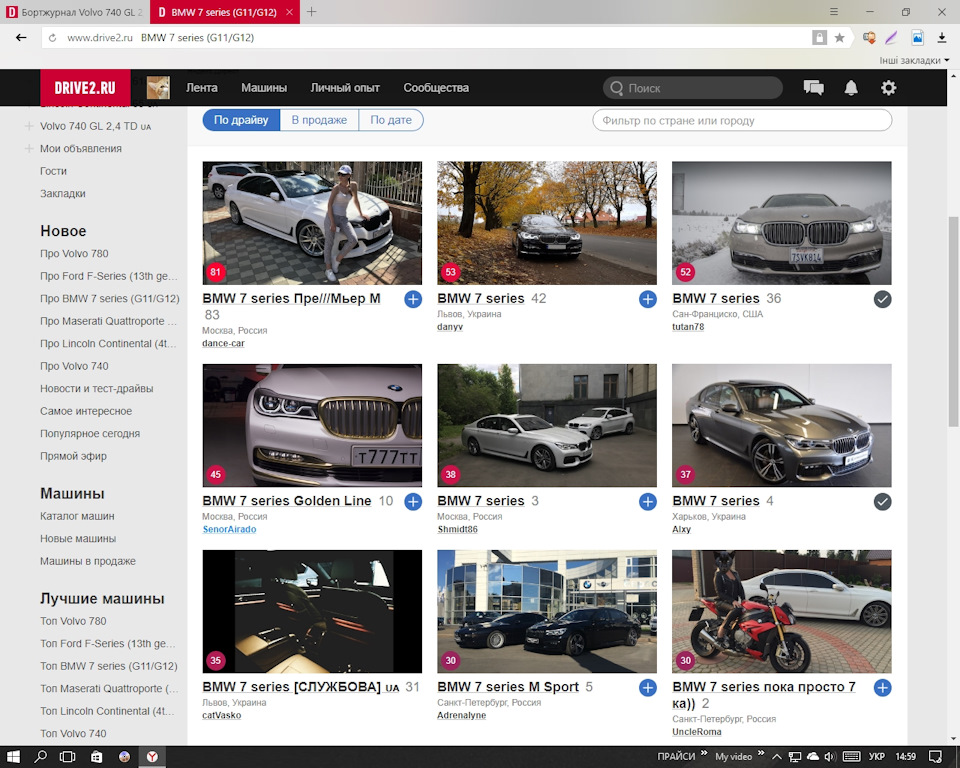Open the Інші закладки dropdown
The image size is (960, 768).
(914, 60)
